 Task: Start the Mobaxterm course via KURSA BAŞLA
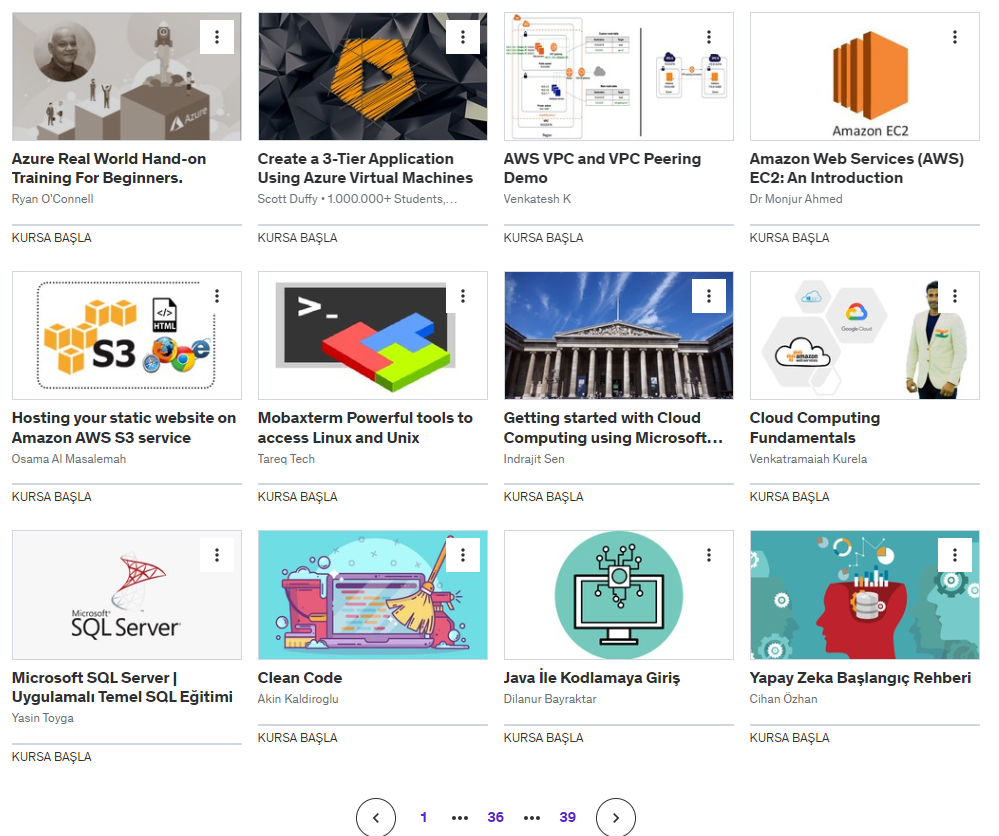click(298, 496)
